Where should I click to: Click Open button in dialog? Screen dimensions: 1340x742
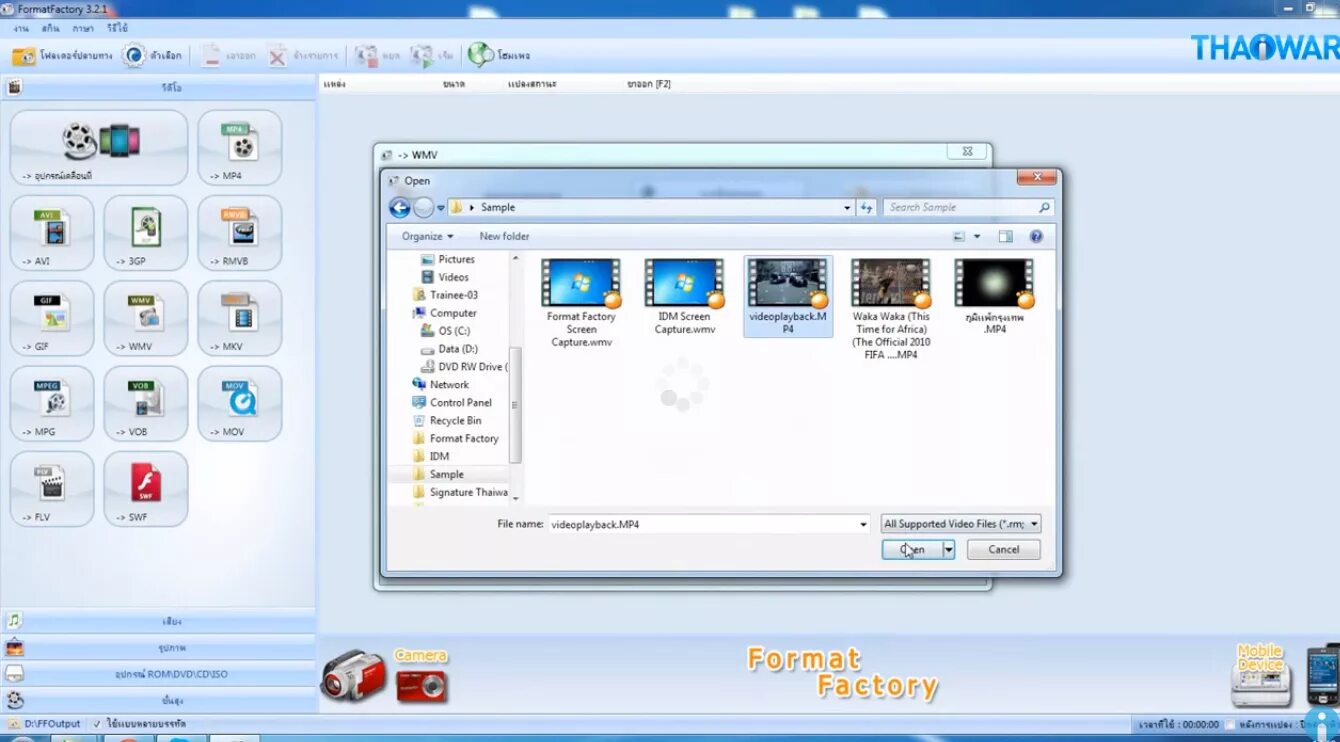(912, 549)
